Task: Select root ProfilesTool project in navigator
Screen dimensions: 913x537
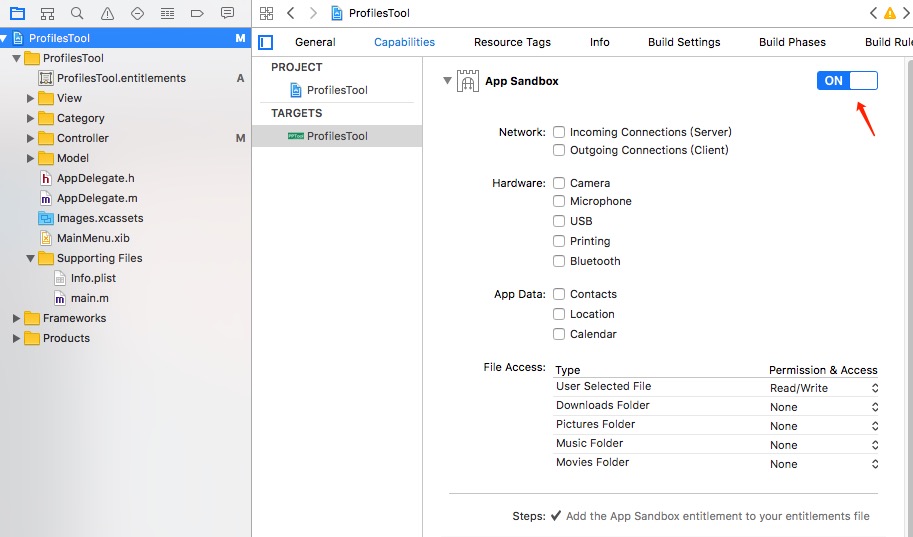Action: [x=125, y=38]
